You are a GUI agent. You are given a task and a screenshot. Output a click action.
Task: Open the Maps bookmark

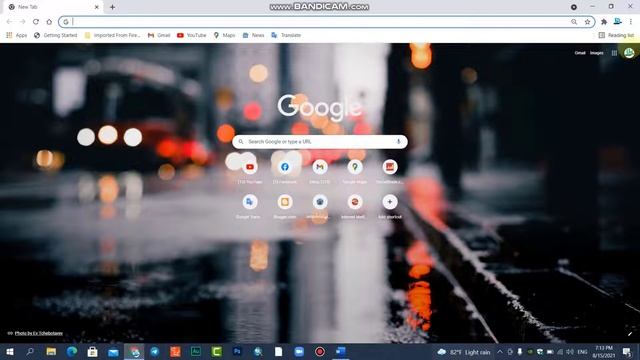[224, 36]
